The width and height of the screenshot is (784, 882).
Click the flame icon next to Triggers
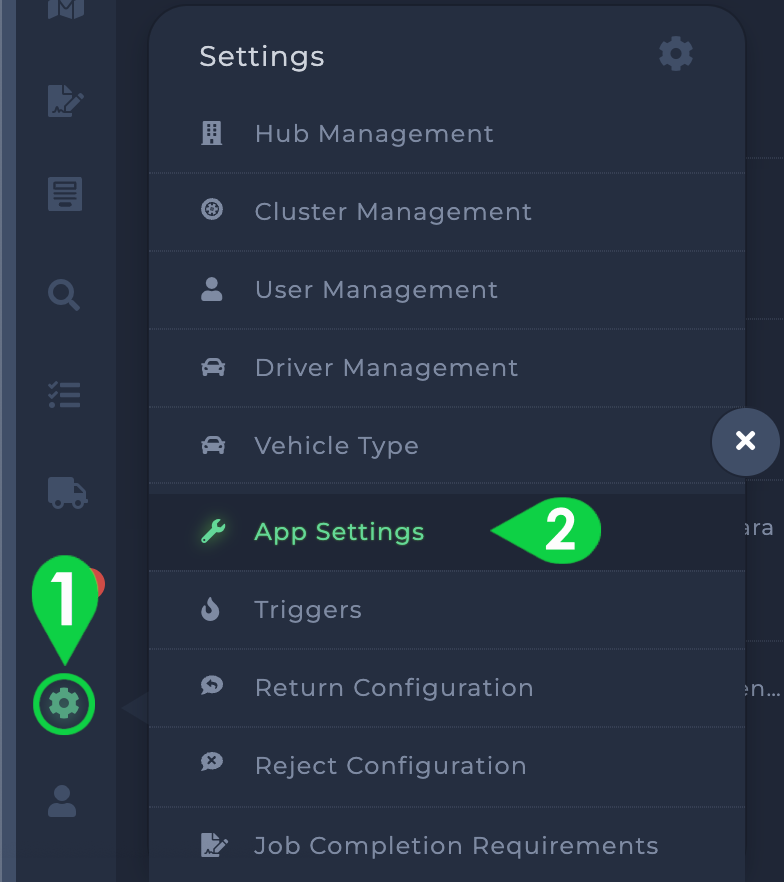(210, 609)
